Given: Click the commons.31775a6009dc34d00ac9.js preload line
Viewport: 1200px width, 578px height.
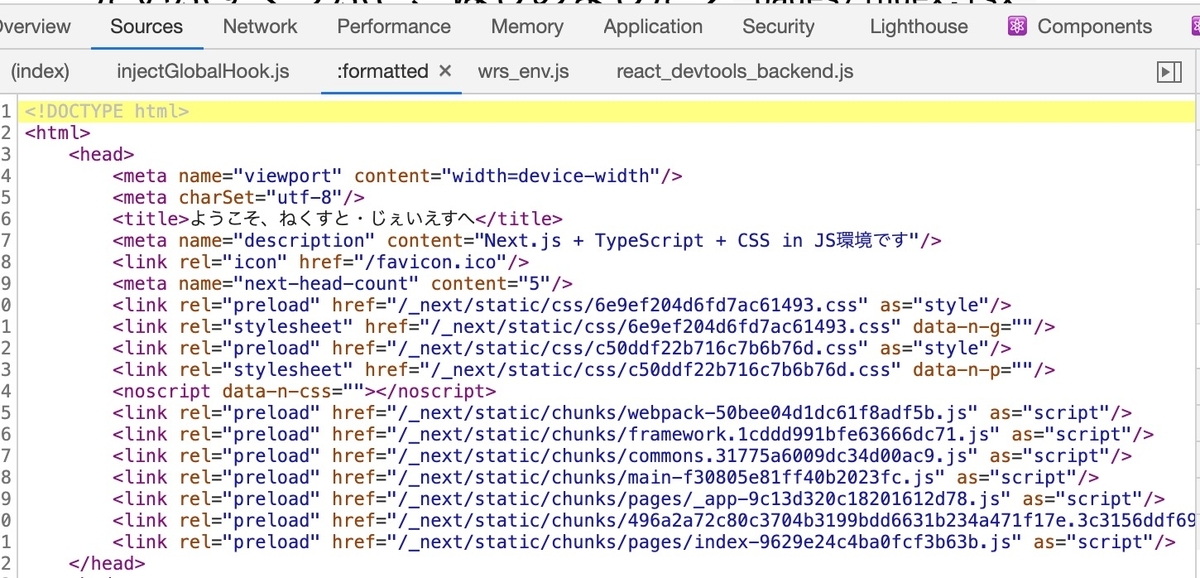Looking at the screenshot, I should pyautogui.click(x=622, y=456).
